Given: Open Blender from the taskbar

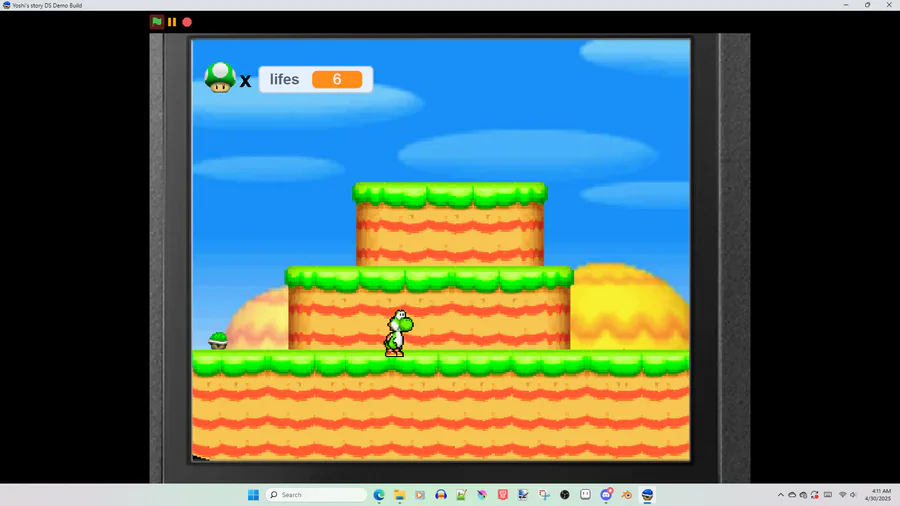Looking at the screenshot, I should 627,495.
